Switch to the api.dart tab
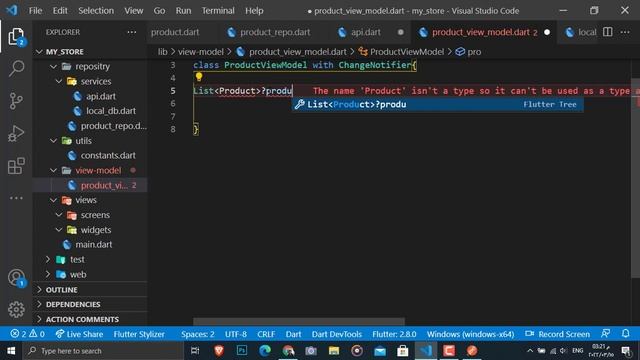This screenshot has height=360, width=640. tap(366, 32)
